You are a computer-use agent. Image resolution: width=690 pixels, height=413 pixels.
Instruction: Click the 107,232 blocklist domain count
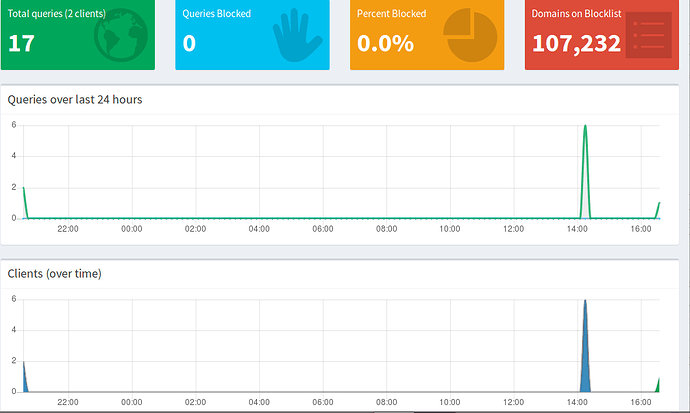click(x=576, y=43)
